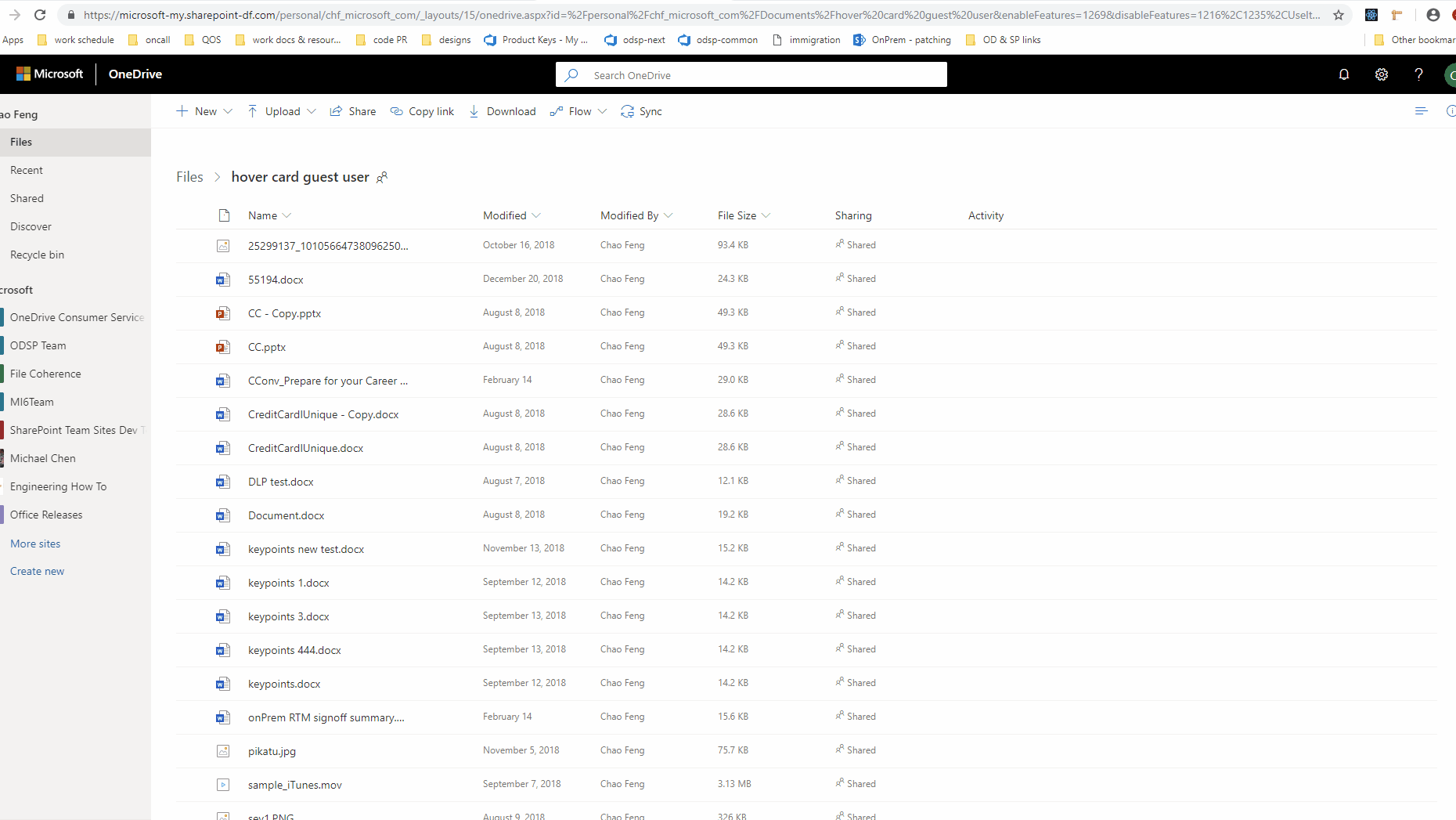Screen dimensions: 1456x820
Task: Click the Word icon beside 55194.docx
Action: [x=223, y=280]
